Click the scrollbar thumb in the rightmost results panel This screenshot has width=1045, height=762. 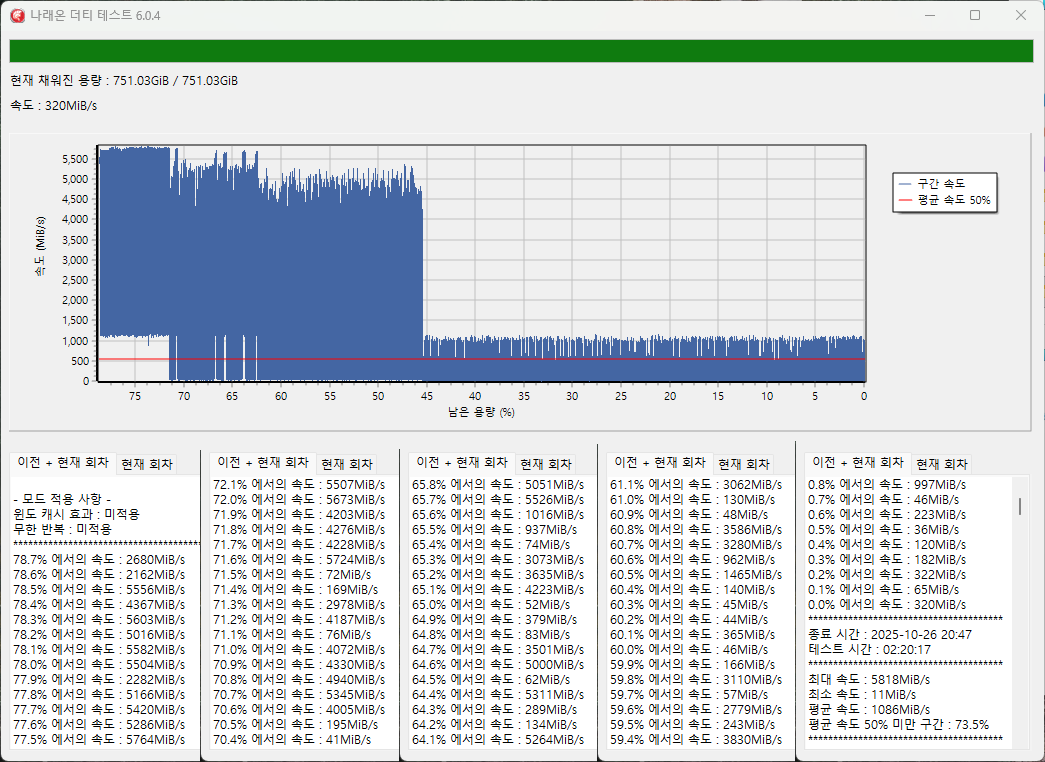(x=1019, y=506)
